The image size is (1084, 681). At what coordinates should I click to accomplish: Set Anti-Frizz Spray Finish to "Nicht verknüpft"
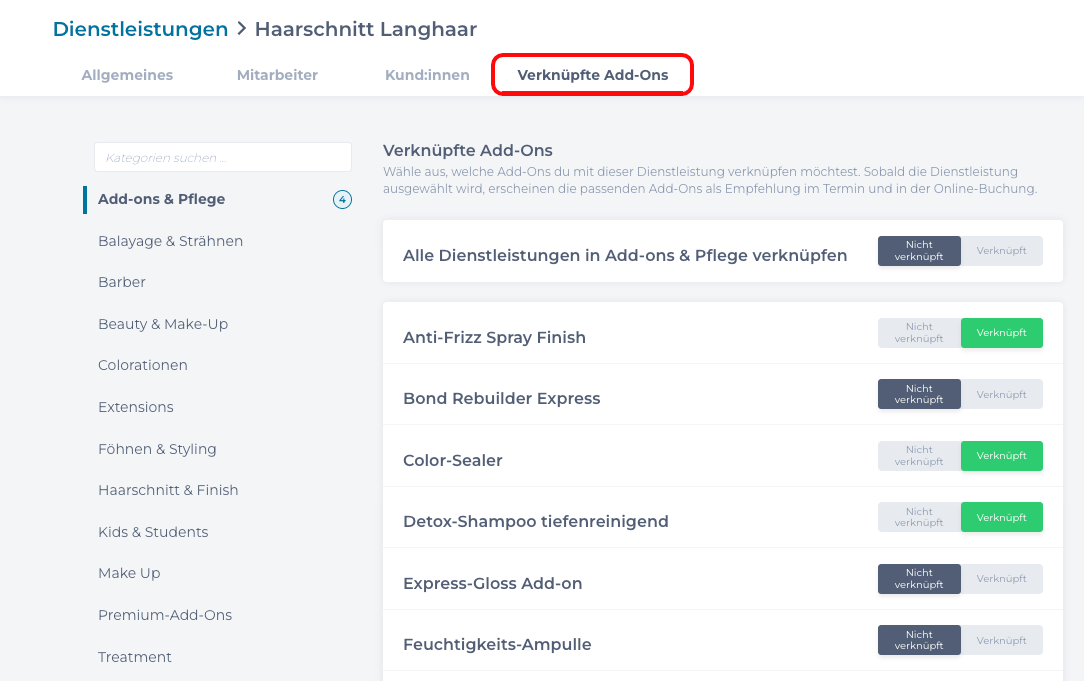918,332
